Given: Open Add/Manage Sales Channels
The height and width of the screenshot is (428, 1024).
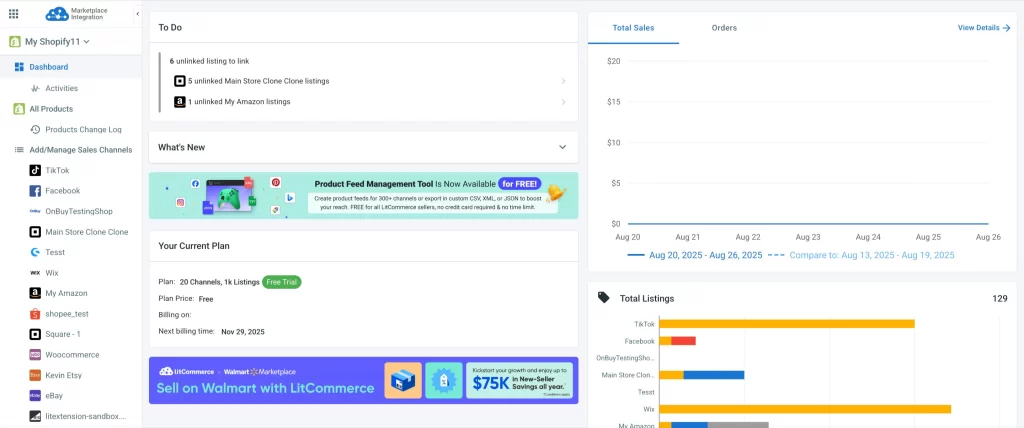Looking at the screenshot, I should click(80, 150).
